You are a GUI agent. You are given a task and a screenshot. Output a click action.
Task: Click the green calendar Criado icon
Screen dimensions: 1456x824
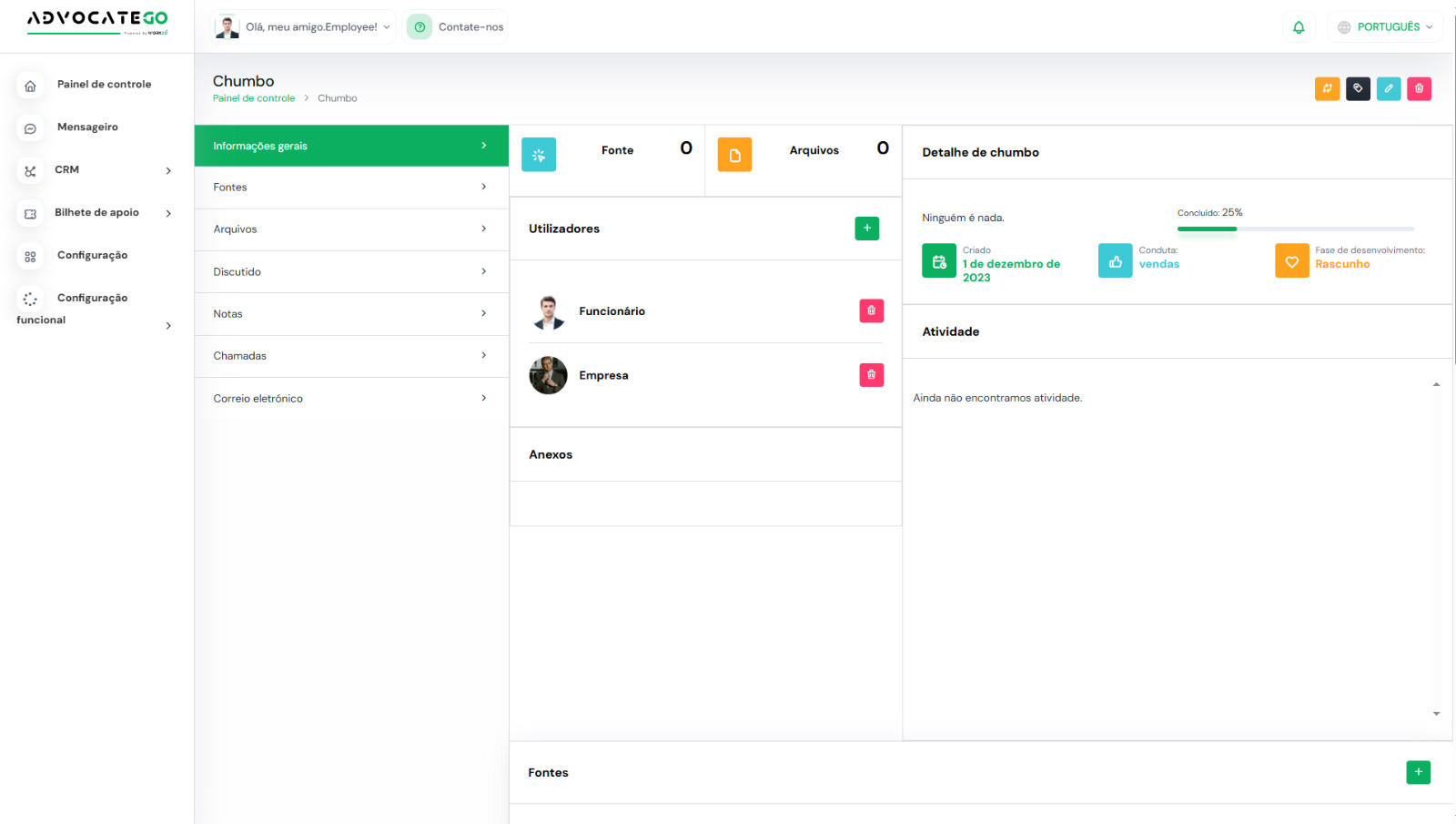tap(939, 260)
